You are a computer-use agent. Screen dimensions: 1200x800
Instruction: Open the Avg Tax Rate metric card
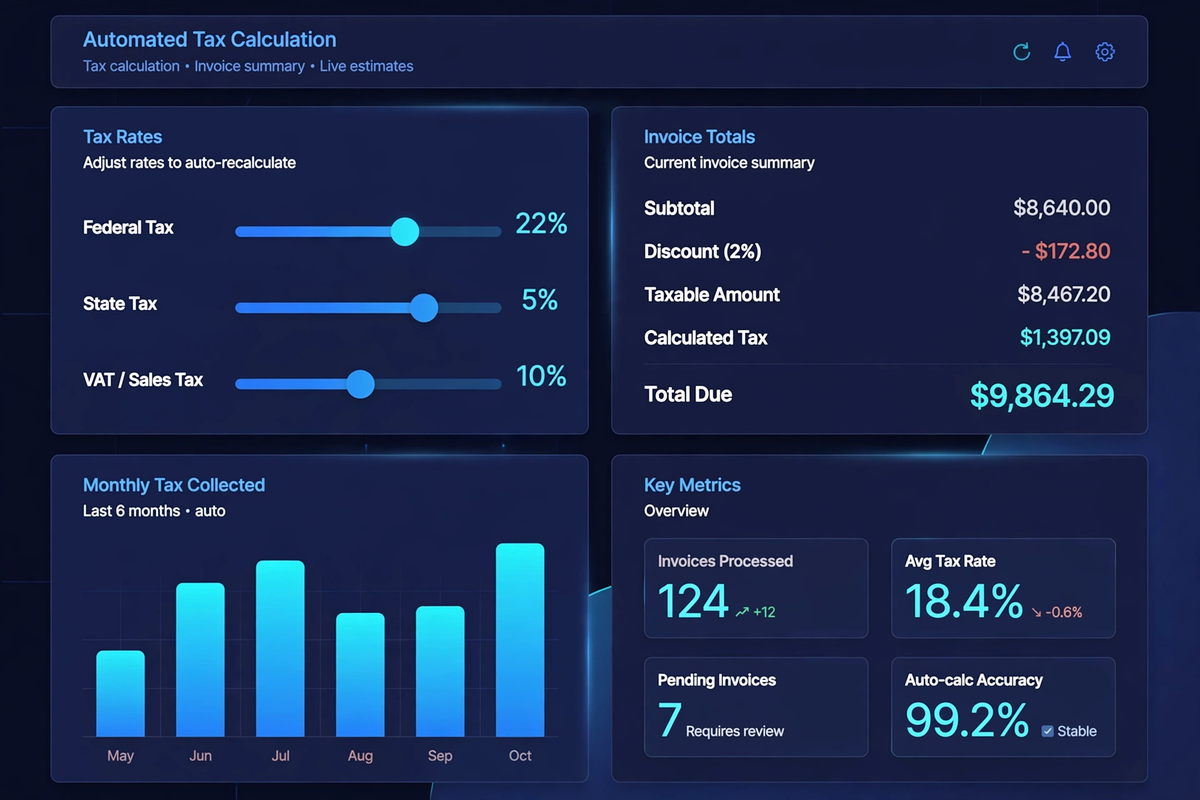pyautogui.click(x=1003, y=588)
